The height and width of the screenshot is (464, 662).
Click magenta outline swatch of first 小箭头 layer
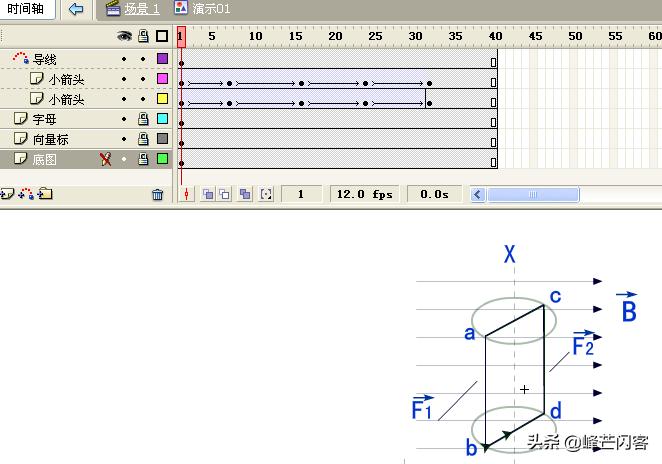point(163,79)
